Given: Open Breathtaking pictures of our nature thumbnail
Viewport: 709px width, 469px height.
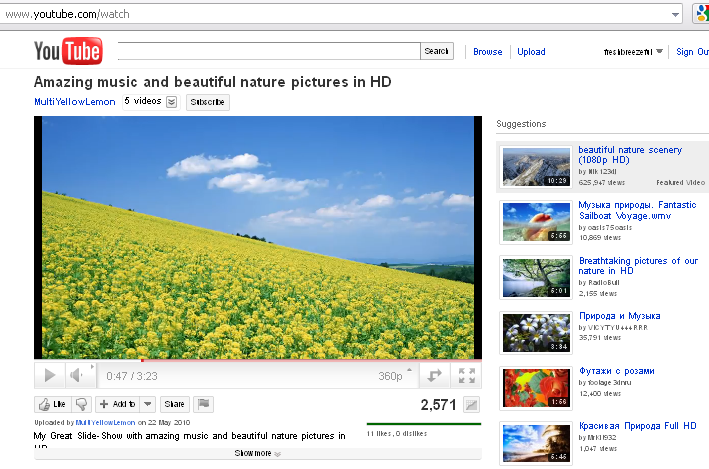Looking at the screenshot, I should [536, 278].
